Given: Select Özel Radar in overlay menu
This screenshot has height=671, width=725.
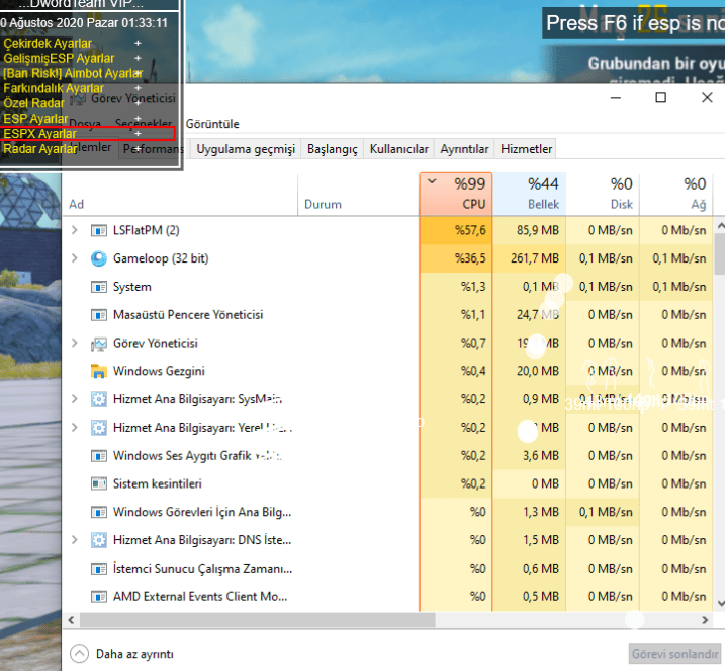Looking at the screenshot, I should (34, 103).
